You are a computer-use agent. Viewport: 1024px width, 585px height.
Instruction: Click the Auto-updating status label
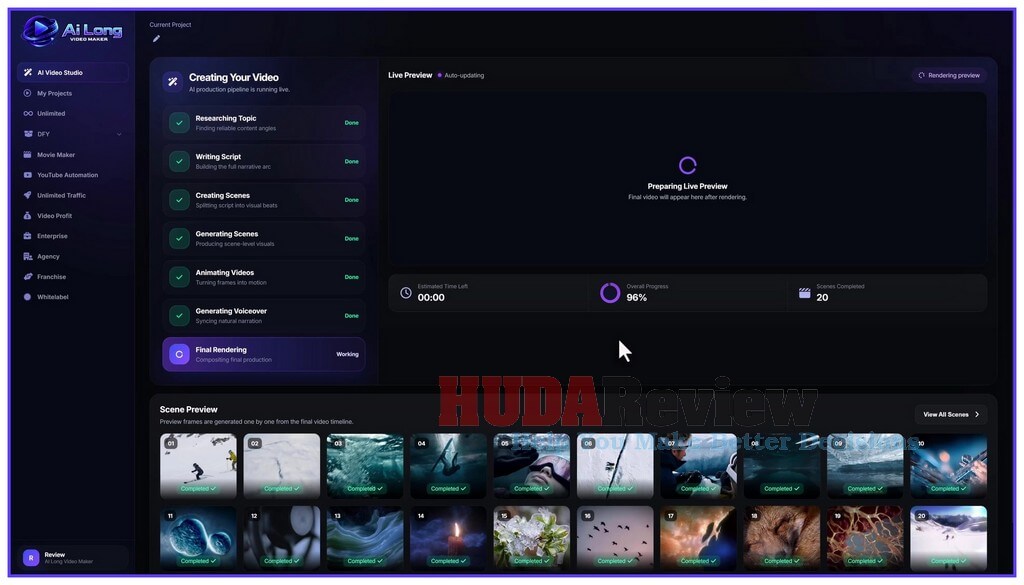pos(464,76)
